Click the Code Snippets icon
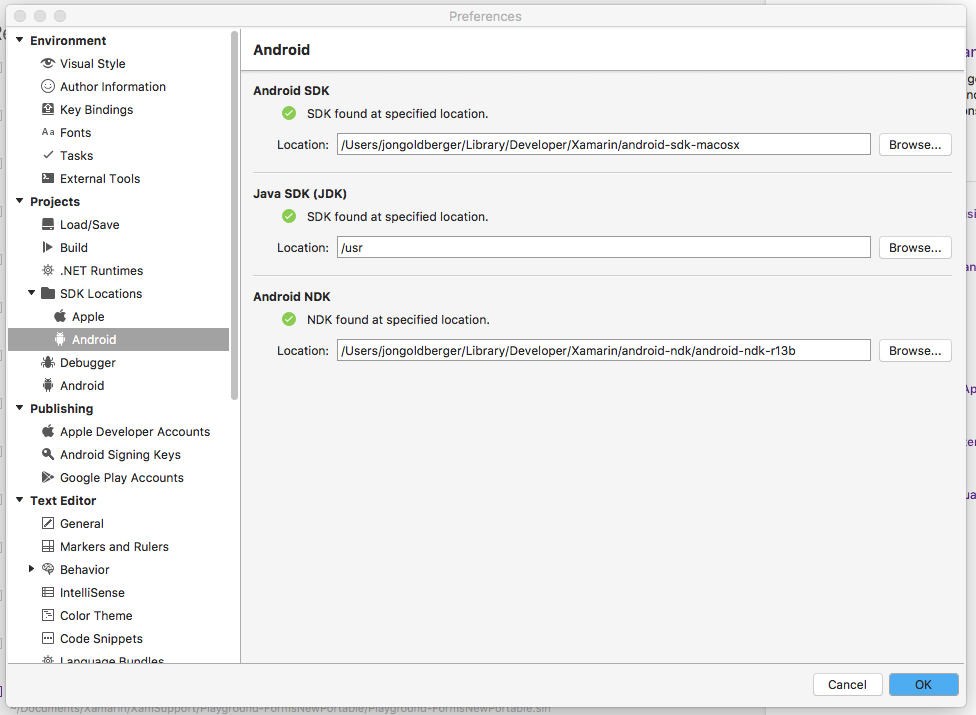The image size is (976, 715). [48, 638]
